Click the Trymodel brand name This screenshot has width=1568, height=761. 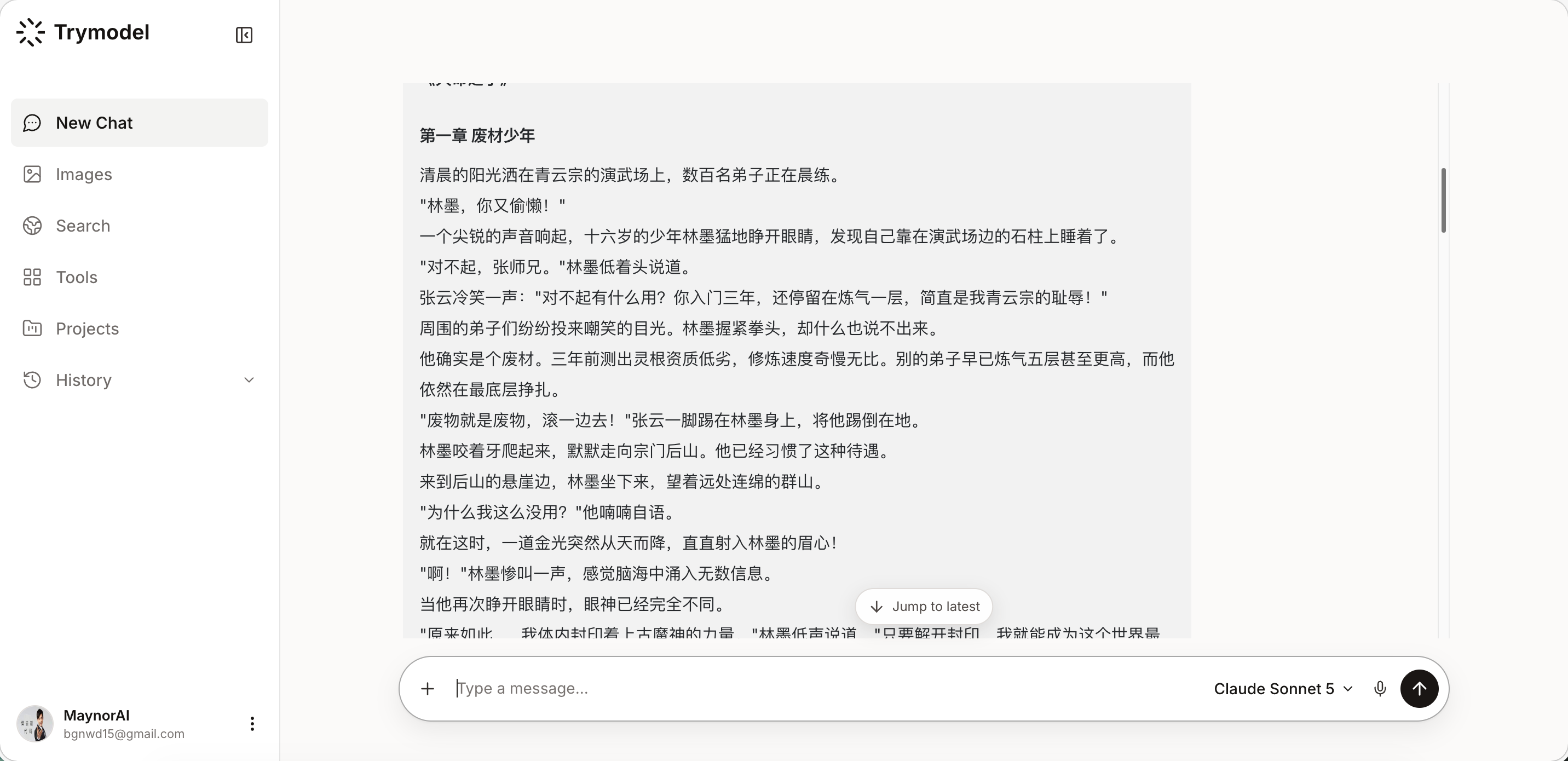102,32
